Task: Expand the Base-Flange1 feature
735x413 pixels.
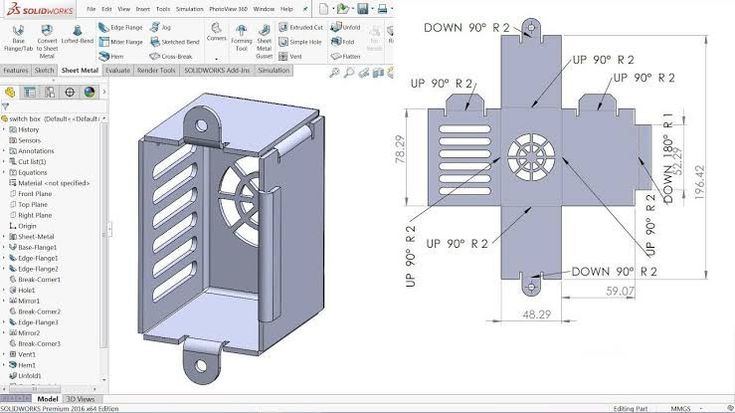Action: 5,247
